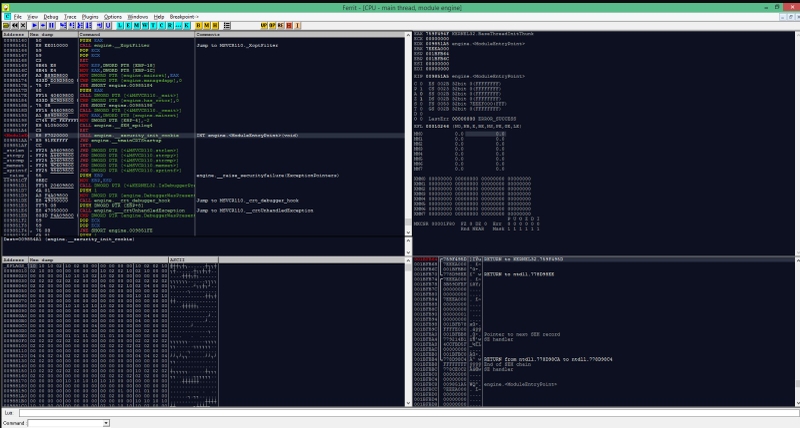Click the Lua input field
The height and width of the screenshot is (428, 800).
(409, 413)
